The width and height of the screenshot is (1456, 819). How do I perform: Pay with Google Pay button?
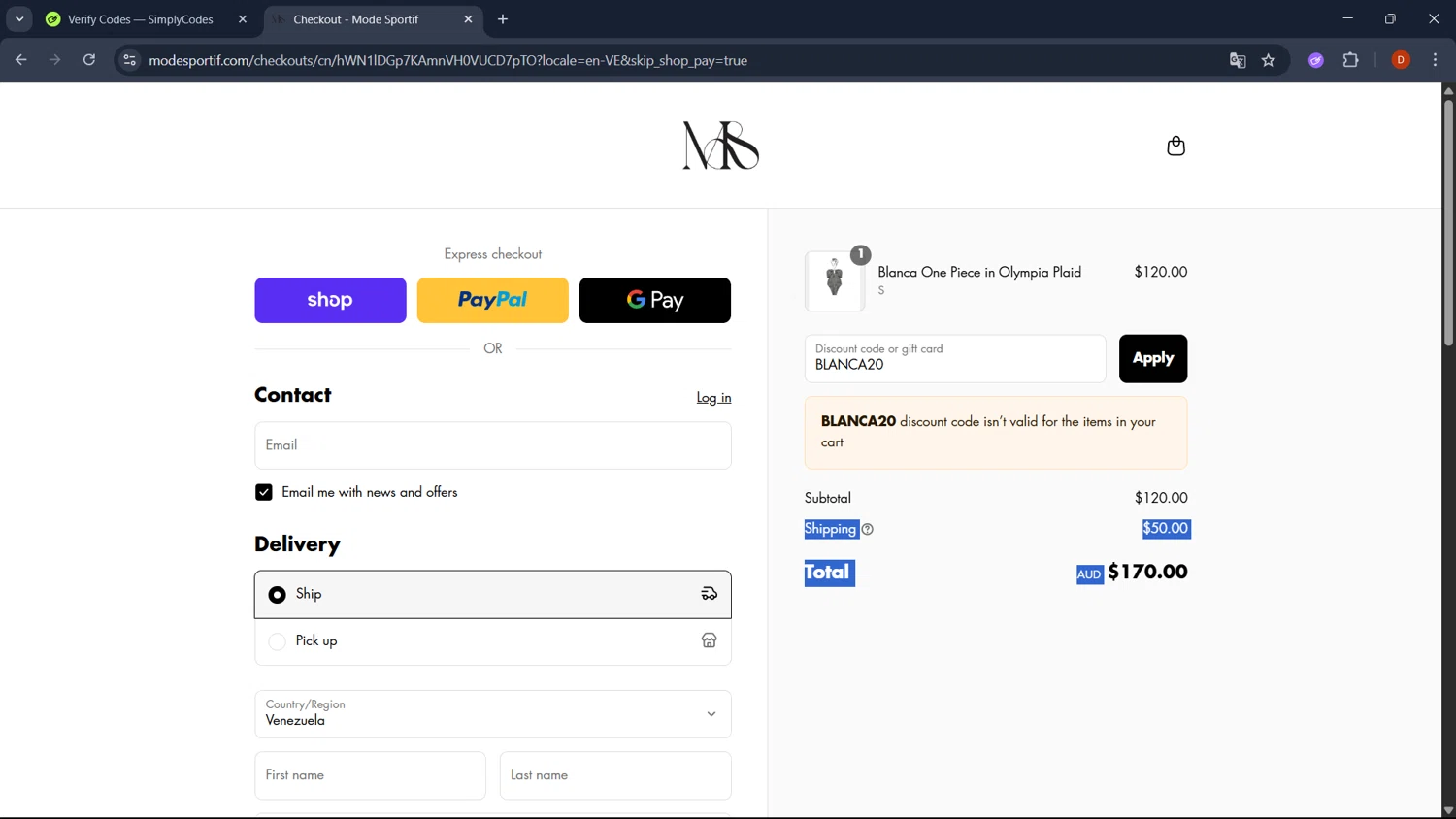tap(655, 300)
